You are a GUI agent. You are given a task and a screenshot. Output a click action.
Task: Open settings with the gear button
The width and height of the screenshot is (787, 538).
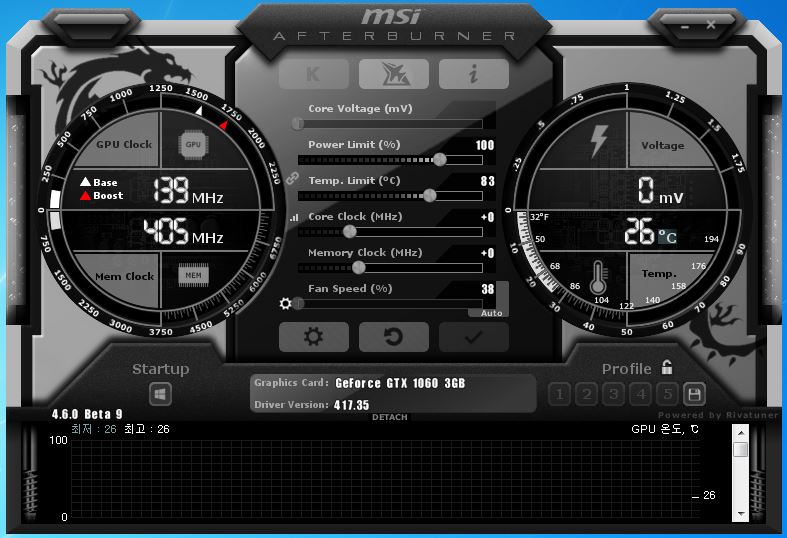point(314,337)
